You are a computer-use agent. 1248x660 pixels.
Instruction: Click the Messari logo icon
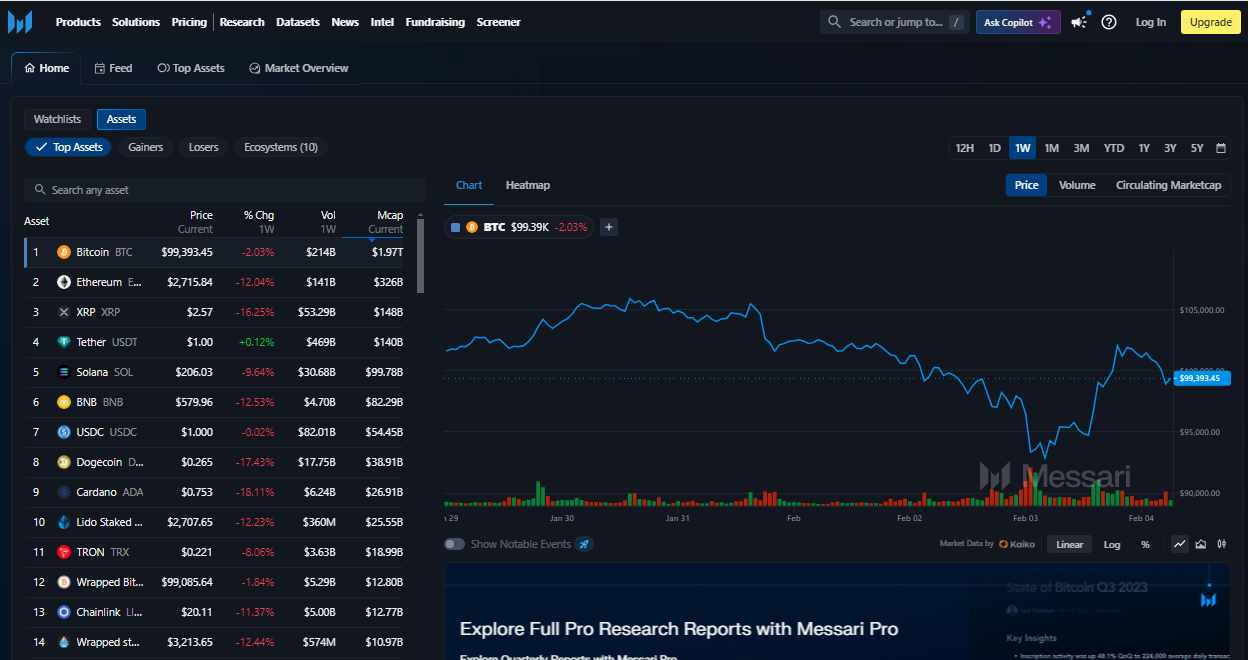[20, 22]
